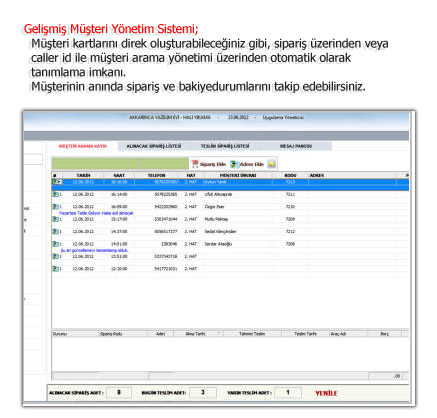This screenshot has height=418, width=437.
Task: Click the row icon for Özgür Eser
Action: pos(55,207)
